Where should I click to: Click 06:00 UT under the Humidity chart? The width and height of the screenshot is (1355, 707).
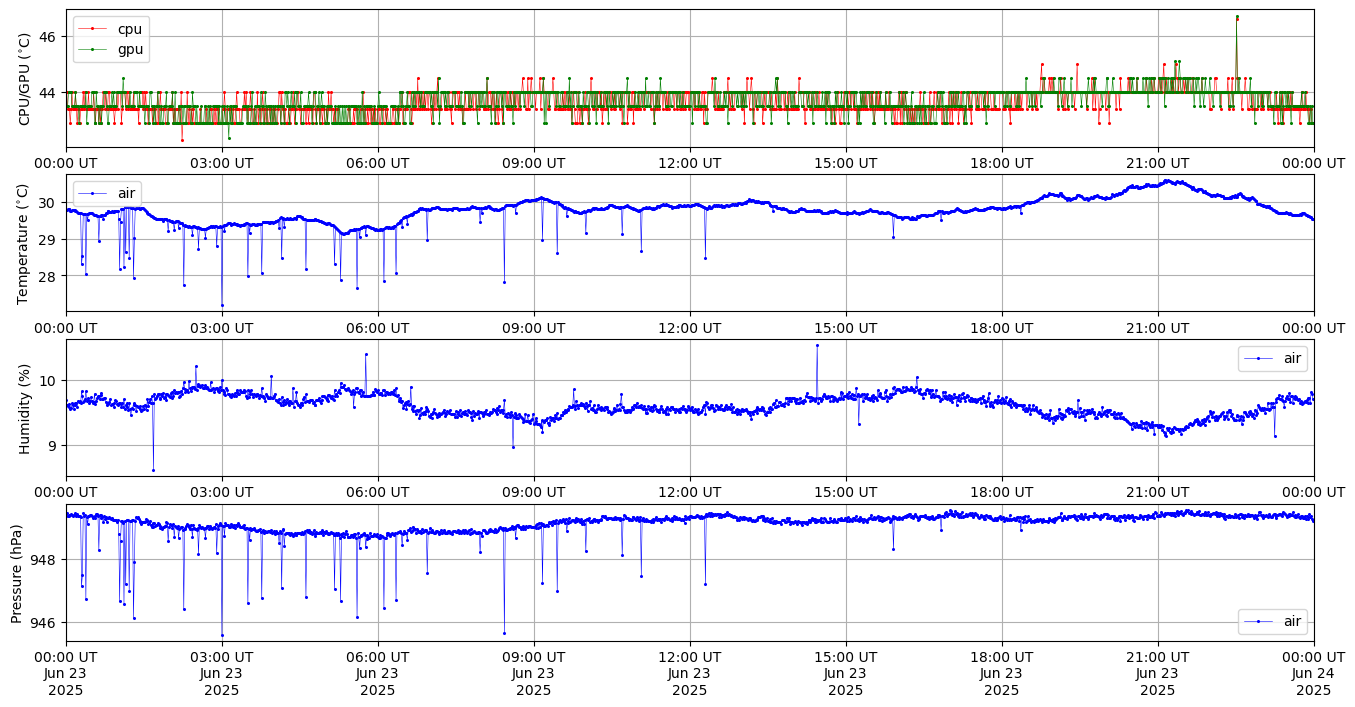pyautogui.click(x=378, y=493)
